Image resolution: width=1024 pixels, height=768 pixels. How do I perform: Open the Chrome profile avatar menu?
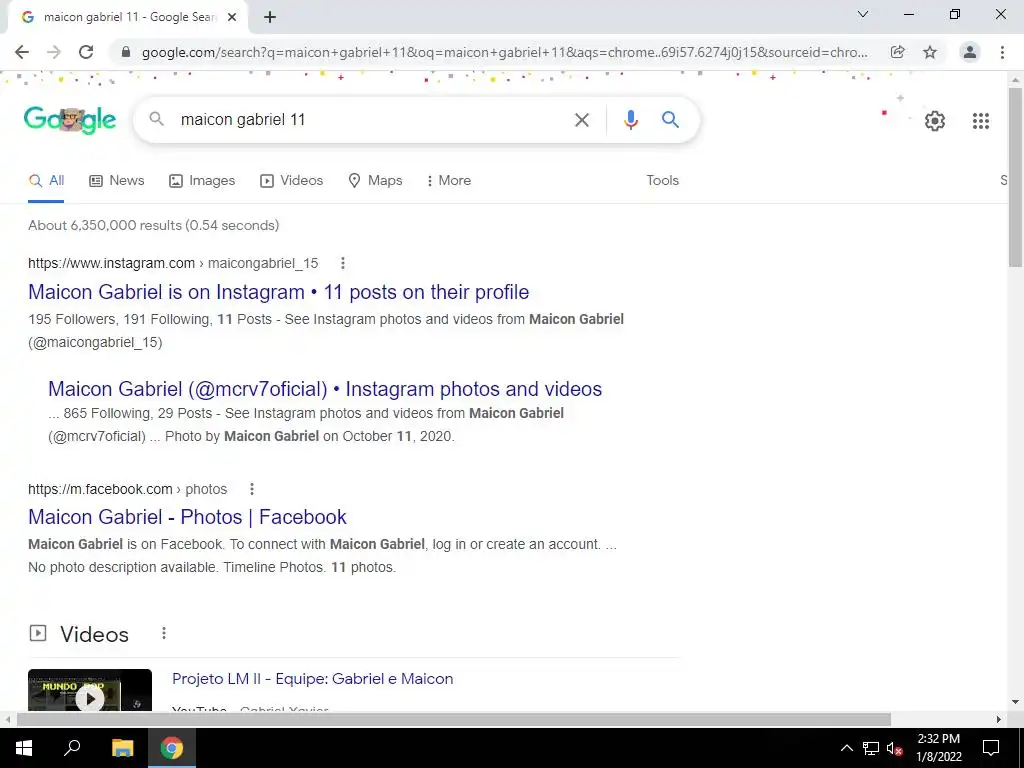[x=970, y=52]
